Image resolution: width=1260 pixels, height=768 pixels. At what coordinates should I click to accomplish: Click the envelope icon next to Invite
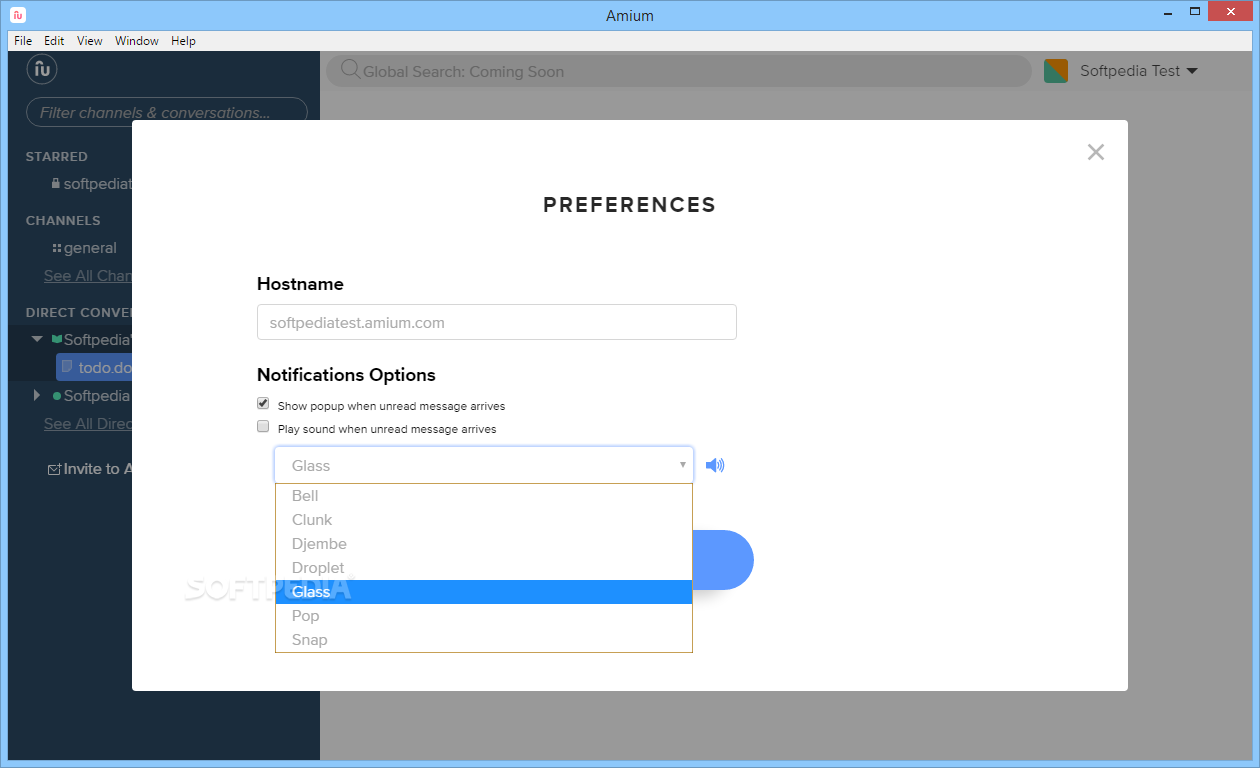coord(54,469)
